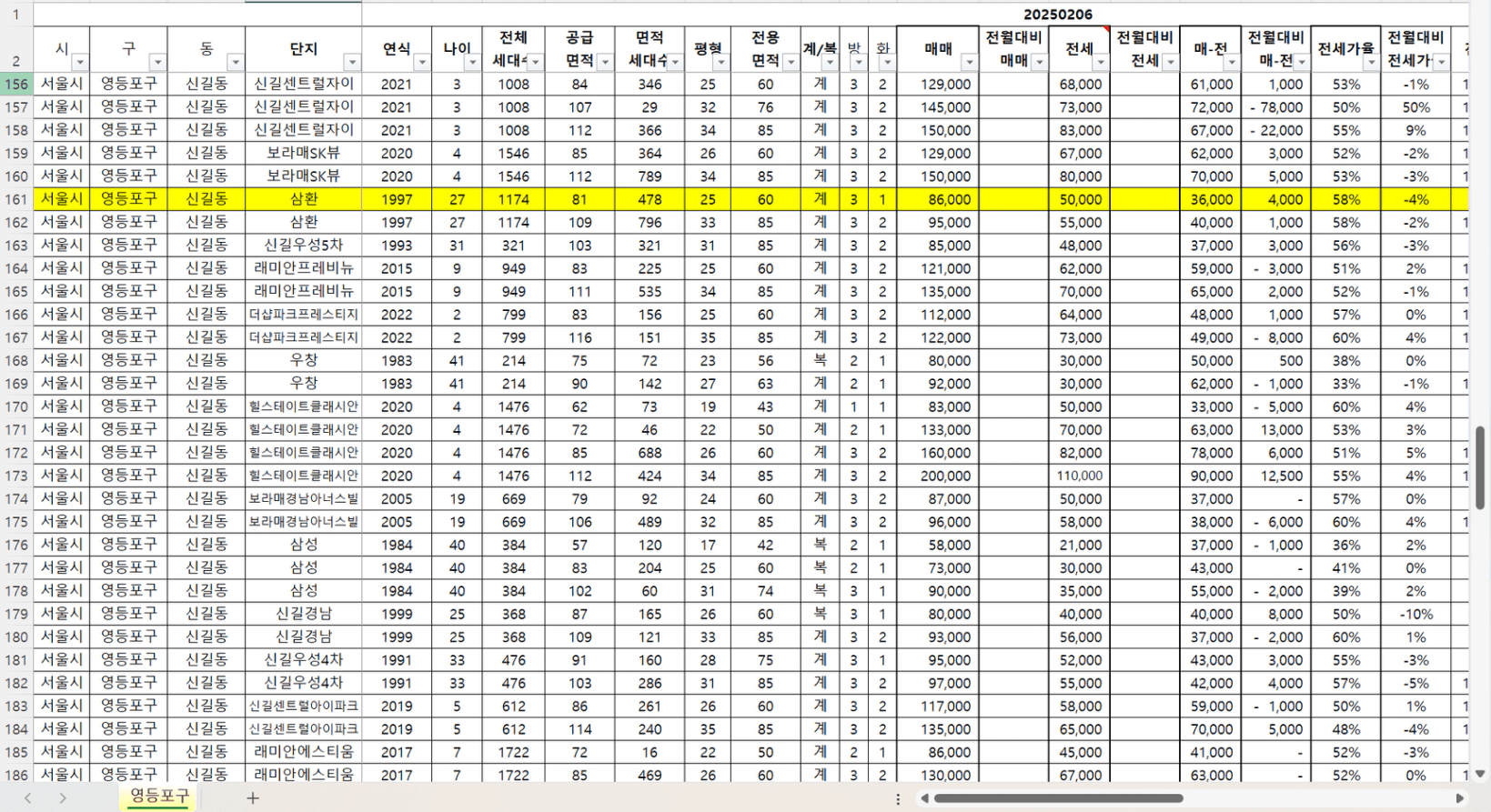
Task: Open filter dropdown for 전세 column
Action: click(1100, 62)
